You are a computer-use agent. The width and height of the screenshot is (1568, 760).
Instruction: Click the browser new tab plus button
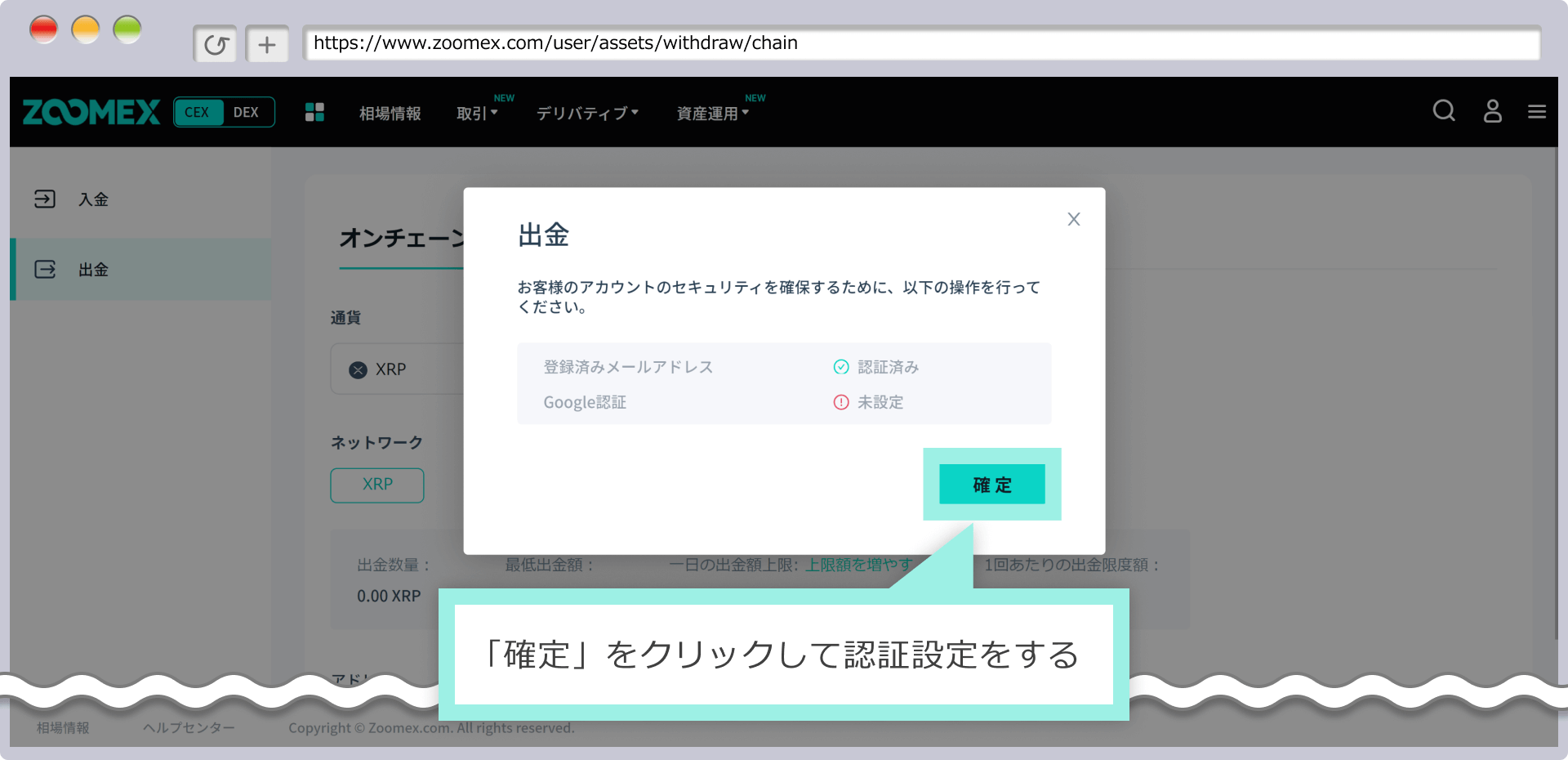tap(267, 44)
